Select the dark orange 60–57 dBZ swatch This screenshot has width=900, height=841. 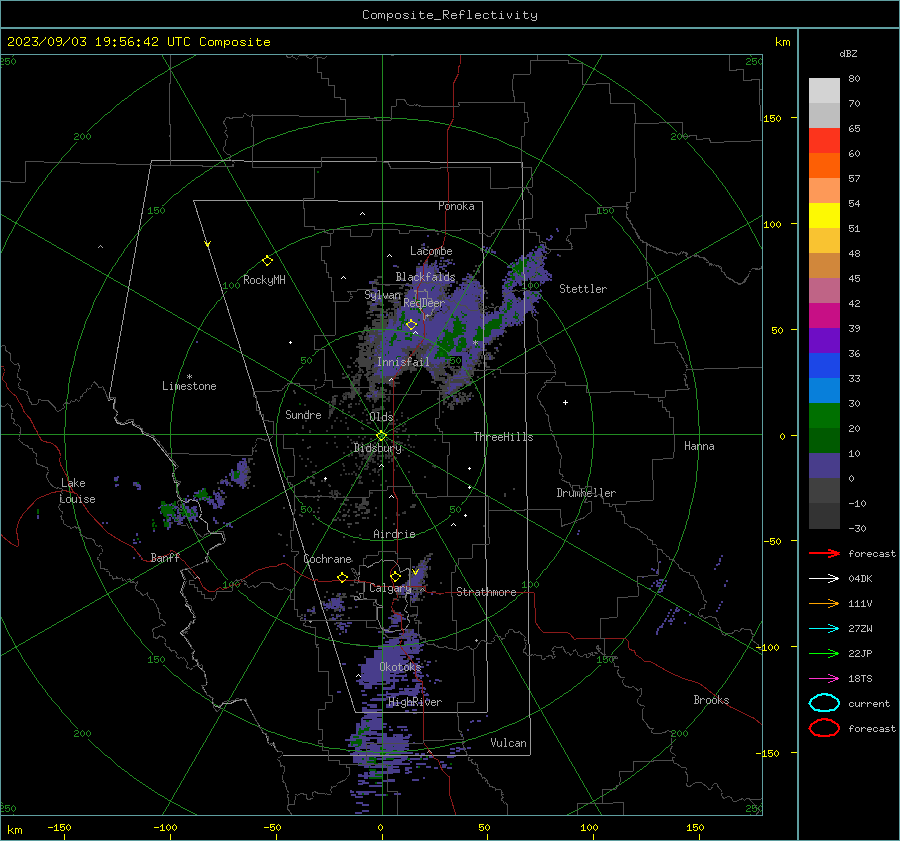pyautogui.click(x=824, y=165)
